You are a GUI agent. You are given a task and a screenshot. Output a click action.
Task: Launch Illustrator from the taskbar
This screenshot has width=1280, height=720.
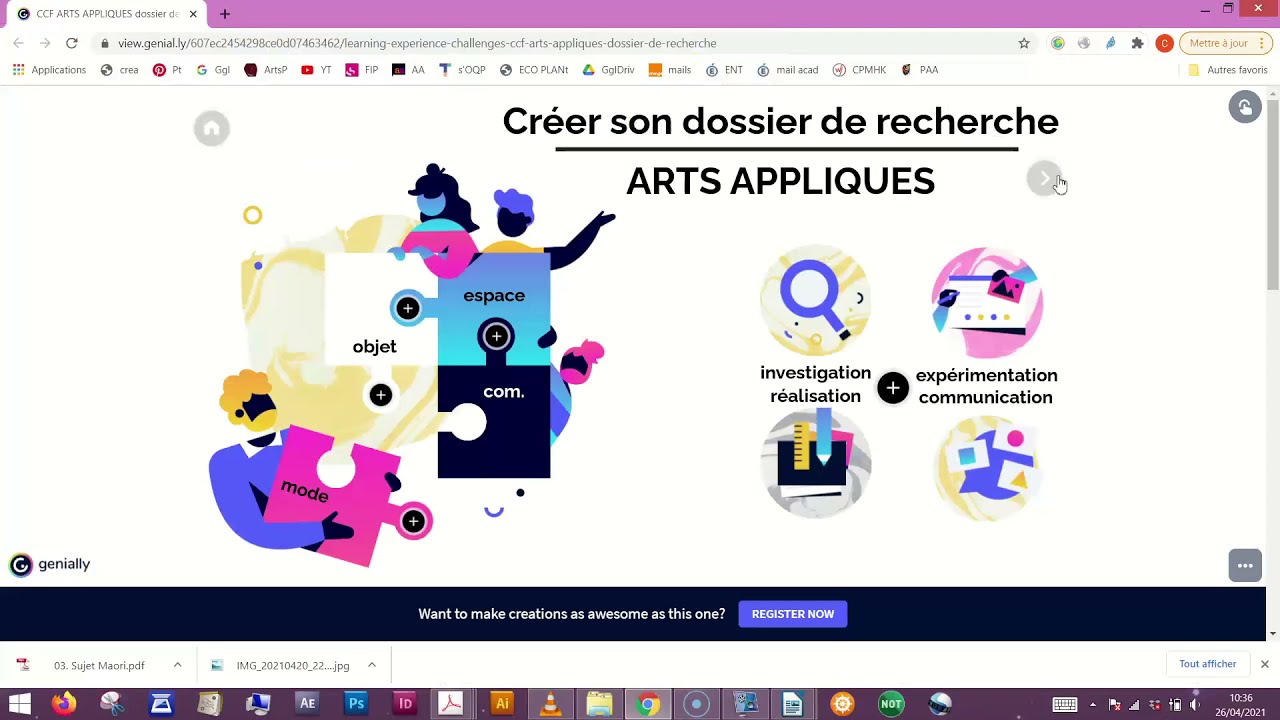click(x=502, y=704)
